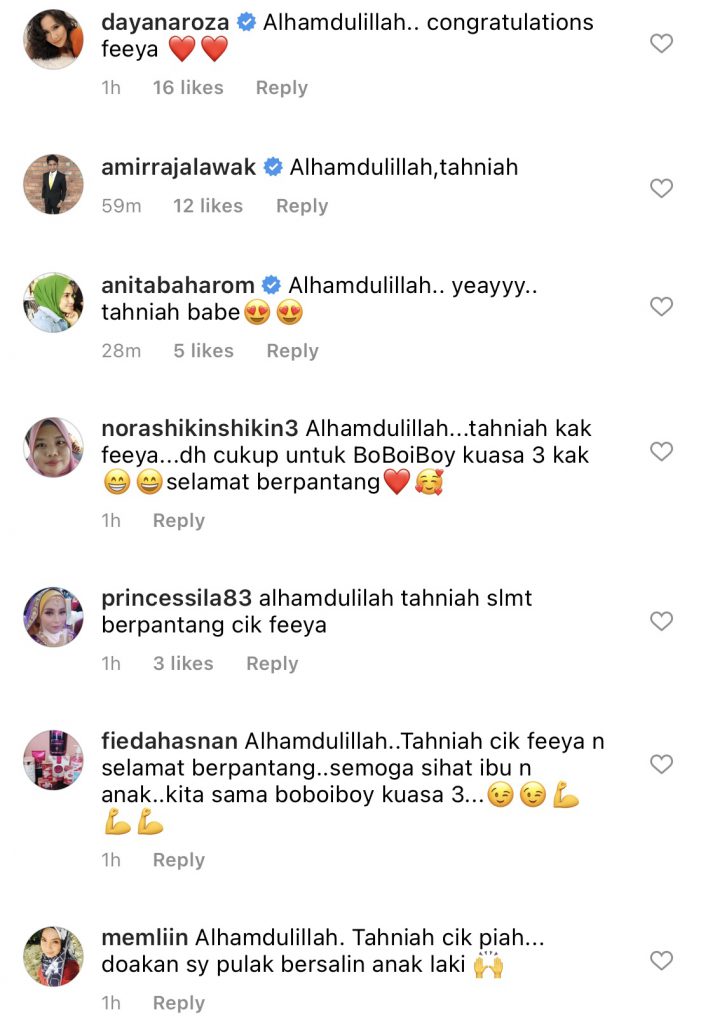Like amirrajalawak's comment with the heart
The image size is (715, 1024).
point(661,188)
